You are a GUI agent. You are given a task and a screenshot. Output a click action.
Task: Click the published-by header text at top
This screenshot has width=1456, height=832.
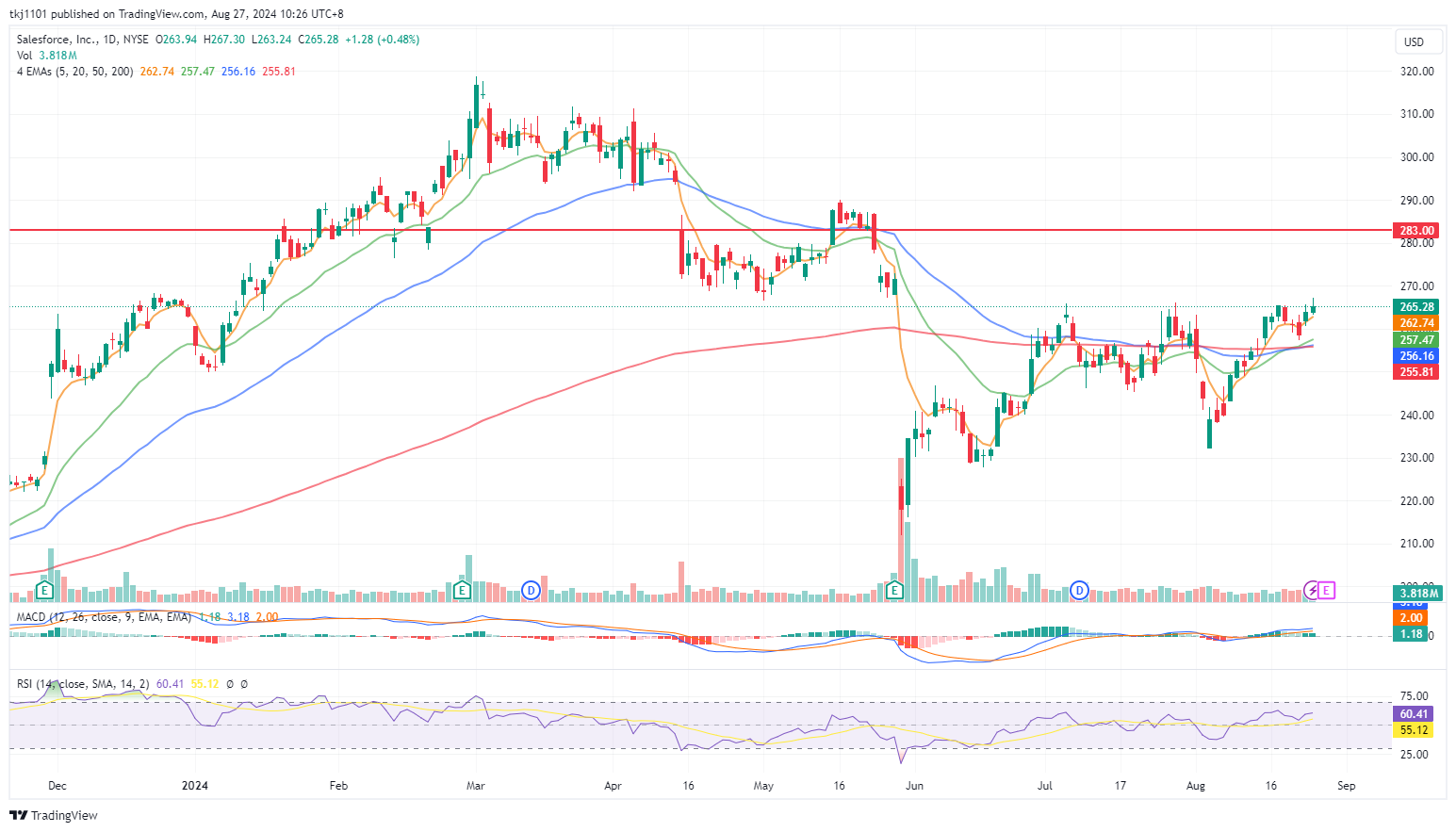176,14
